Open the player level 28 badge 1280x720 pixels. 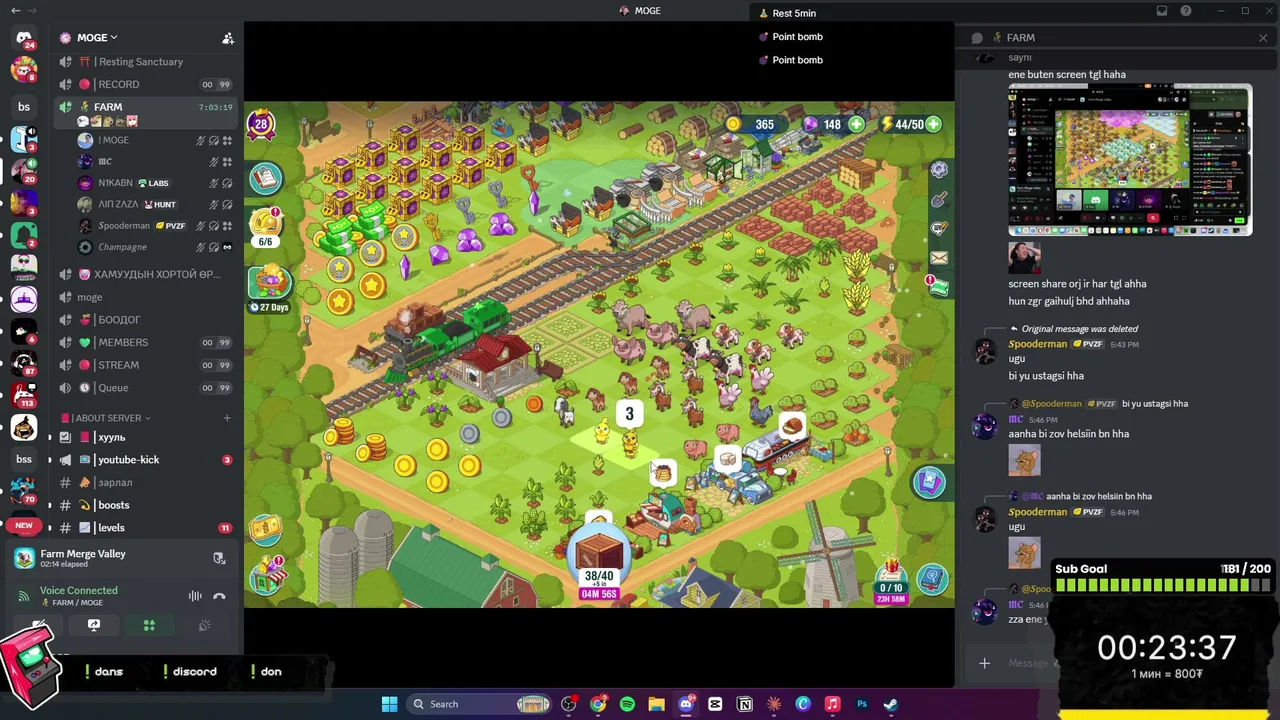tap(261, 125)
